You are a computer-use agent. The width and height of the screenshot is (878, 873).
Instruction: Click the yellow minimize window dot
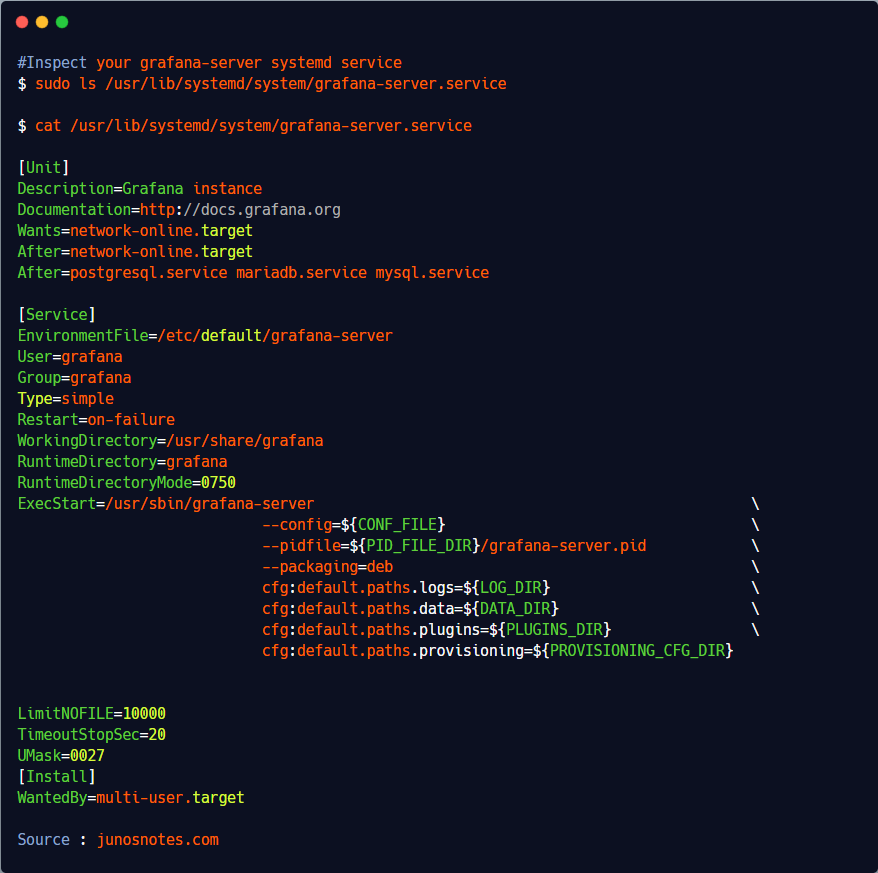(x=42, y=22)
